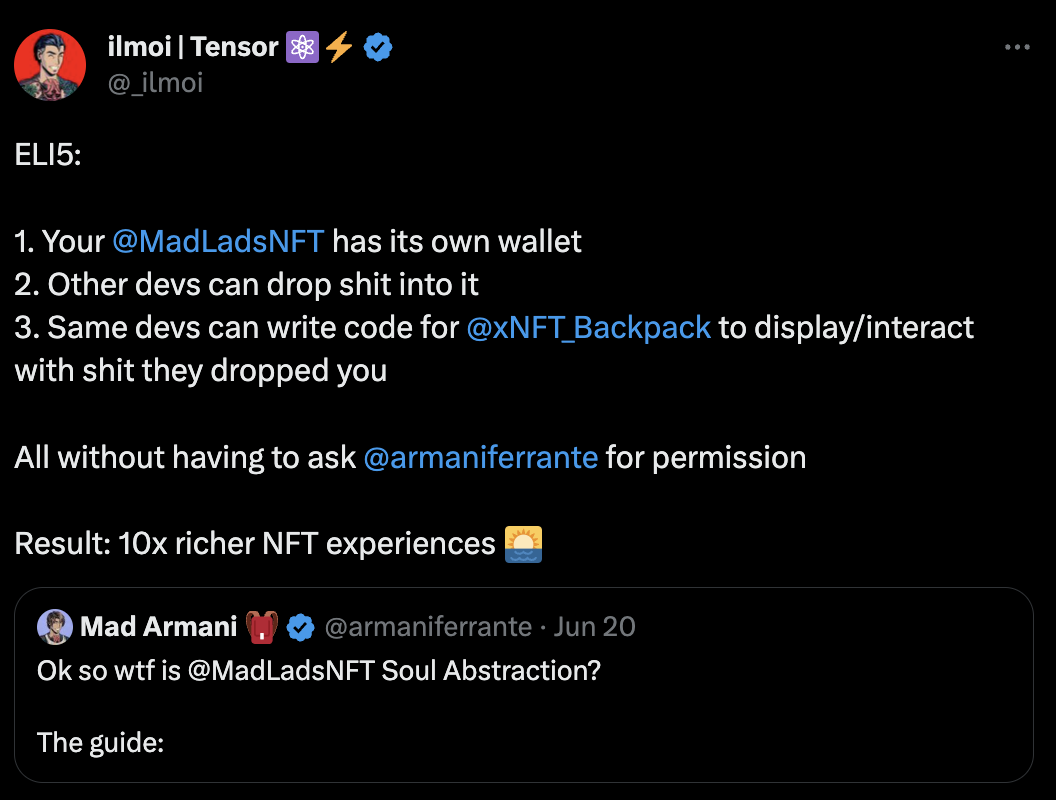
Task: Open ilmoi's profile avatar picture
Action: pyautogui.click(x=49, y=64)
